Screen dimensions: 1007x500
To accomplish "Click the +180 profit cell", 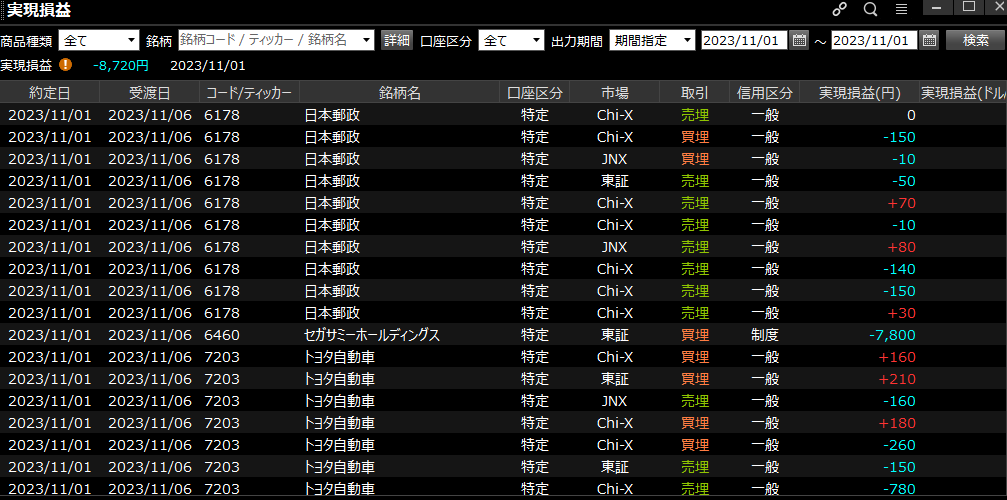I will click(897, 423).
